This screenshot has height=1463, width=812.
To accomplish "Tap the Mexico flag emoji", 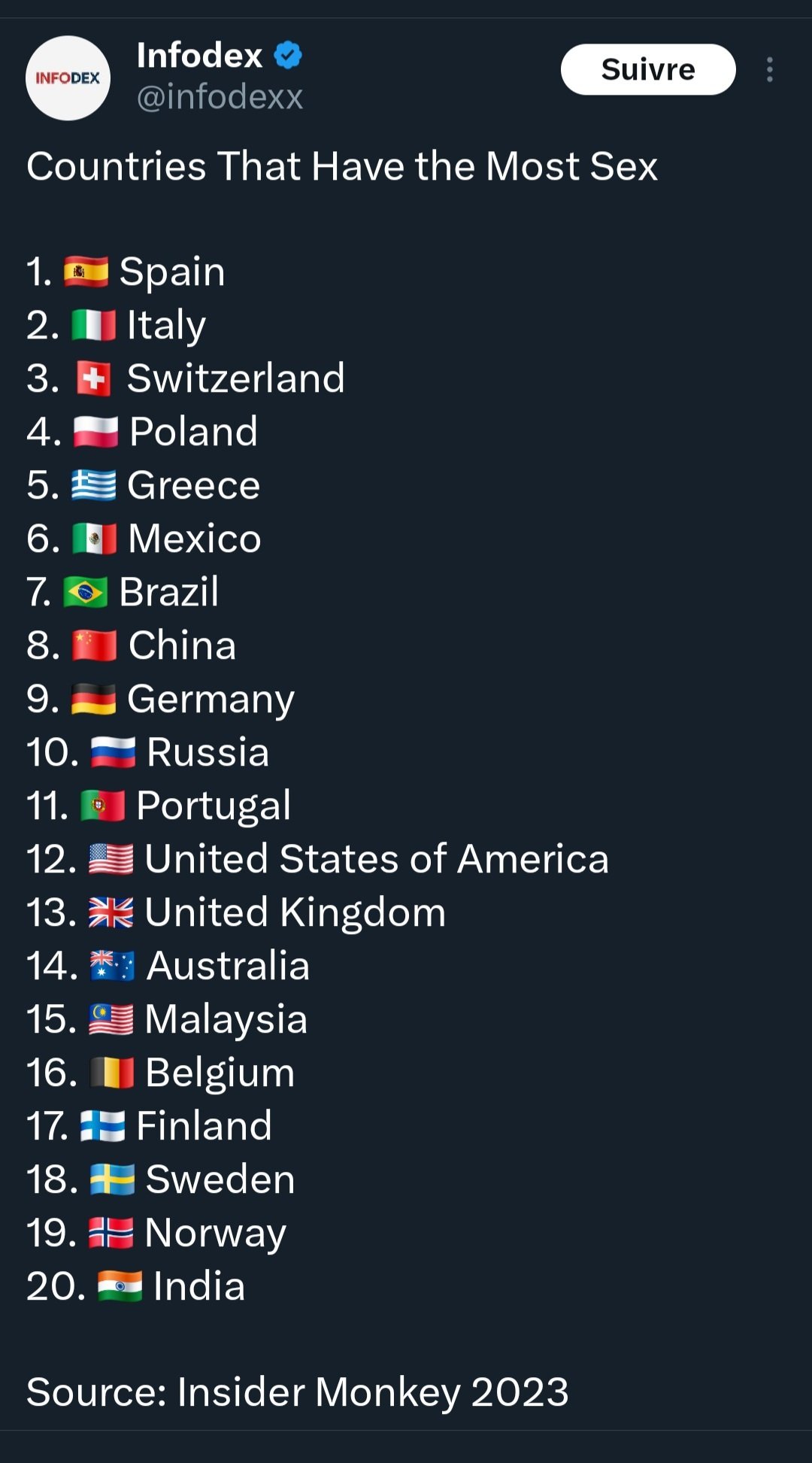I will coord(95,539).
